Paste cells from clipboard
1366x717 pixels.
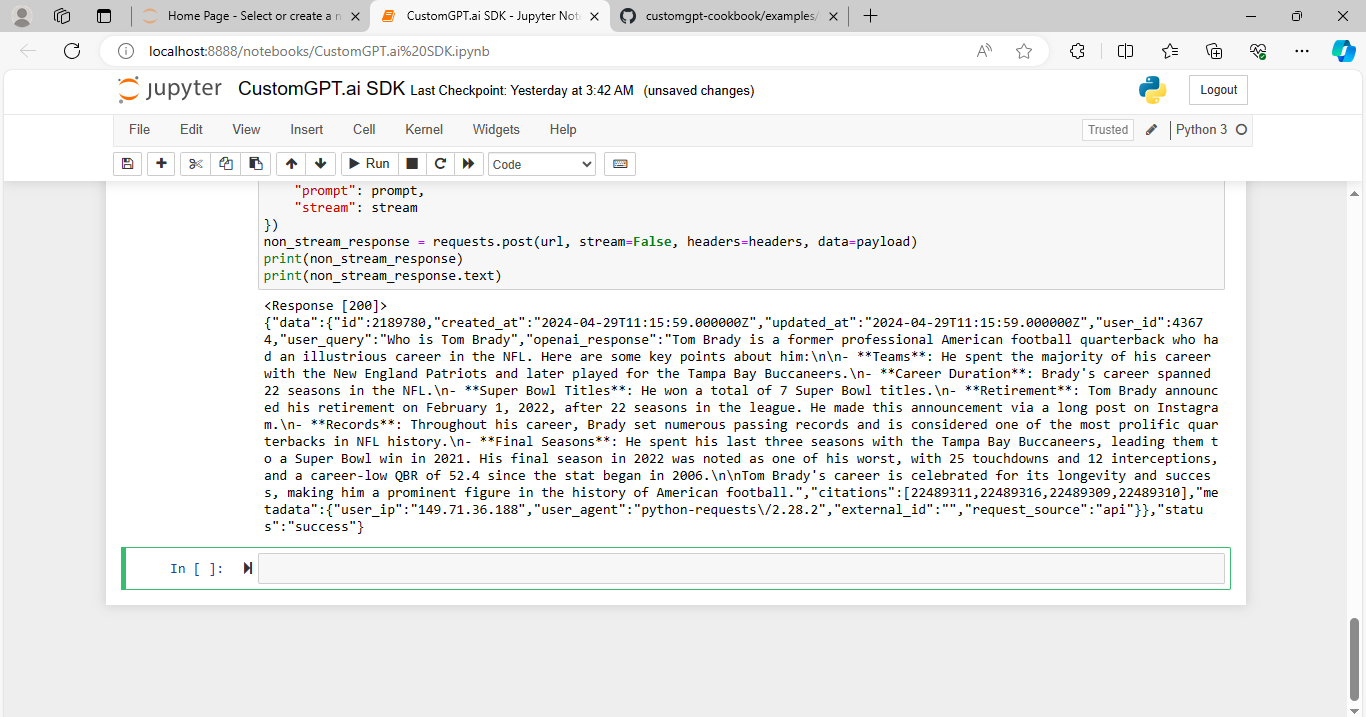point(255,163)
